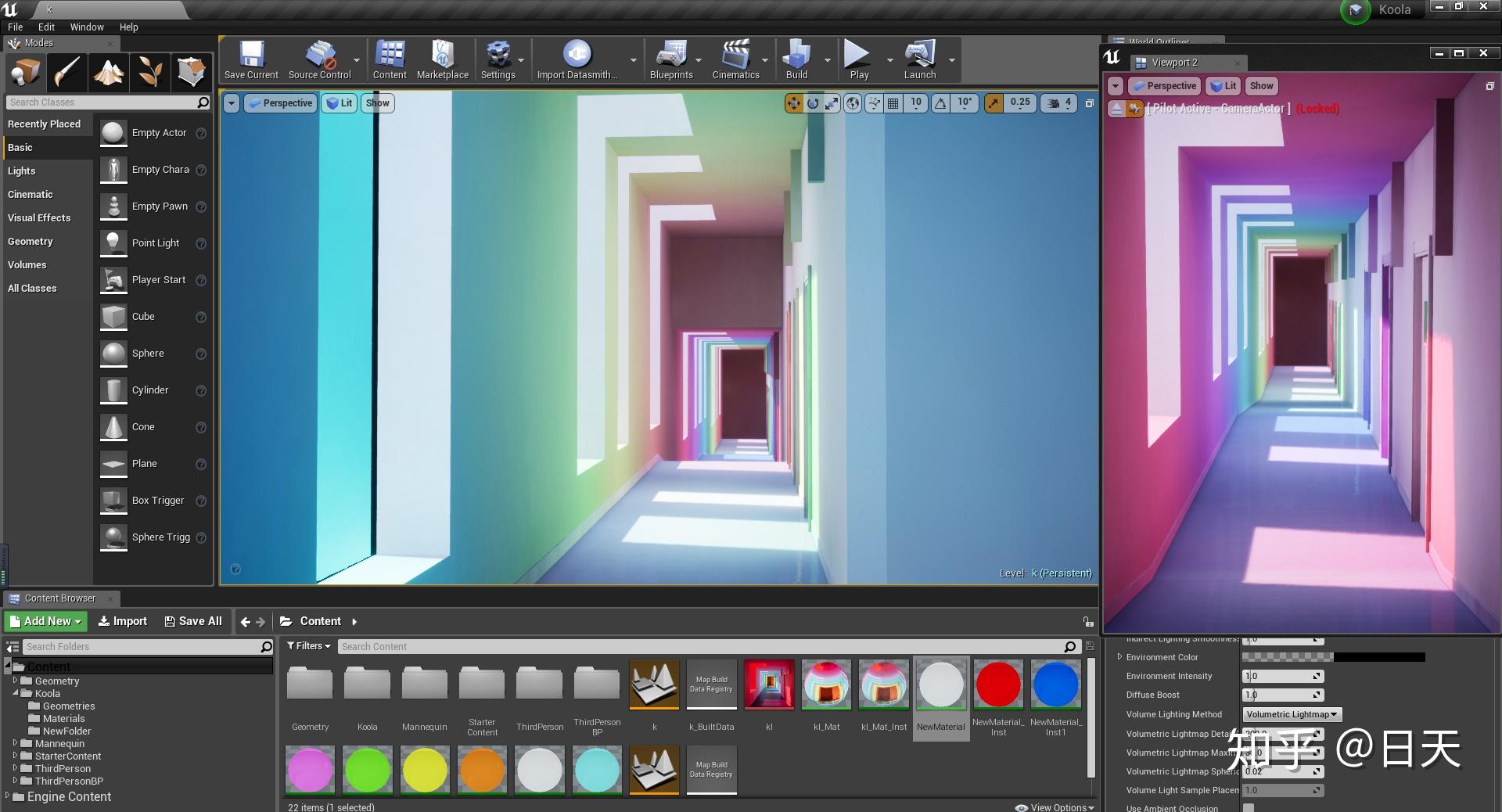Adjust the Environment Intensity value slider
The image size is (1502, 812).
point(1283,676)
